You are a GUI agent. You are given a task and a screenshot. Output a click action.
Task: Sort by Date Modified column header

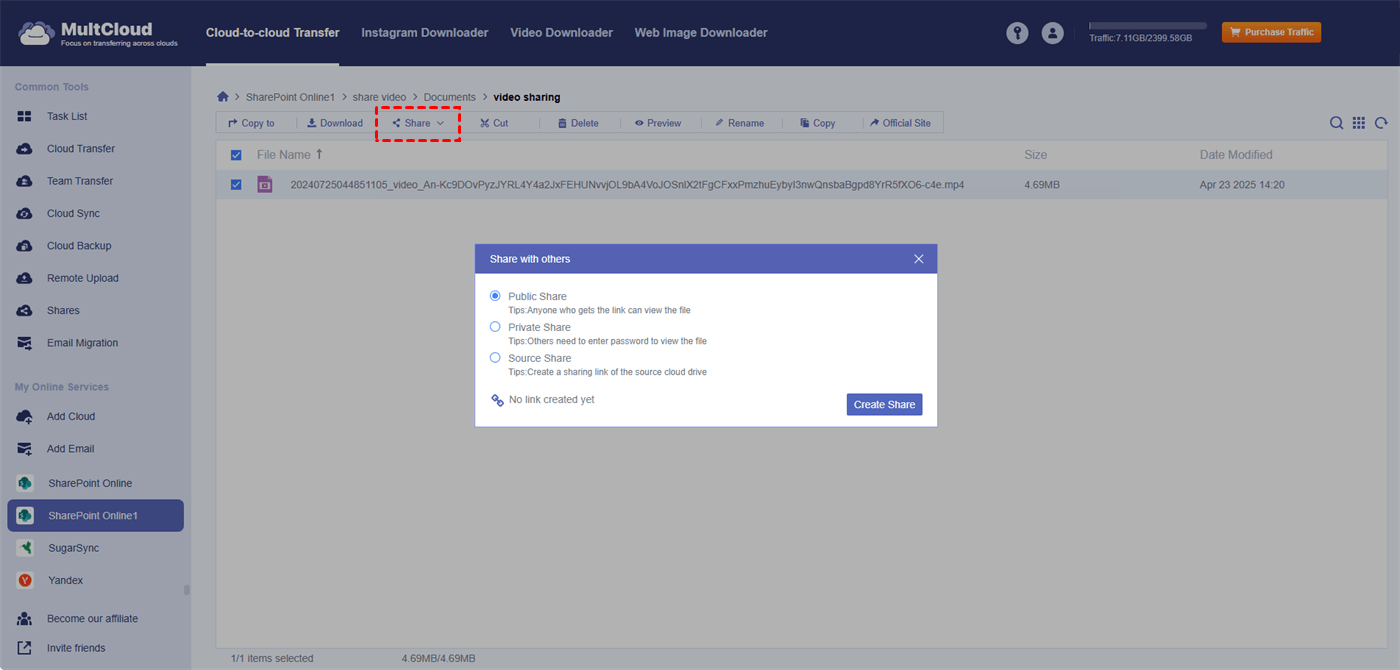[1236, 155]
